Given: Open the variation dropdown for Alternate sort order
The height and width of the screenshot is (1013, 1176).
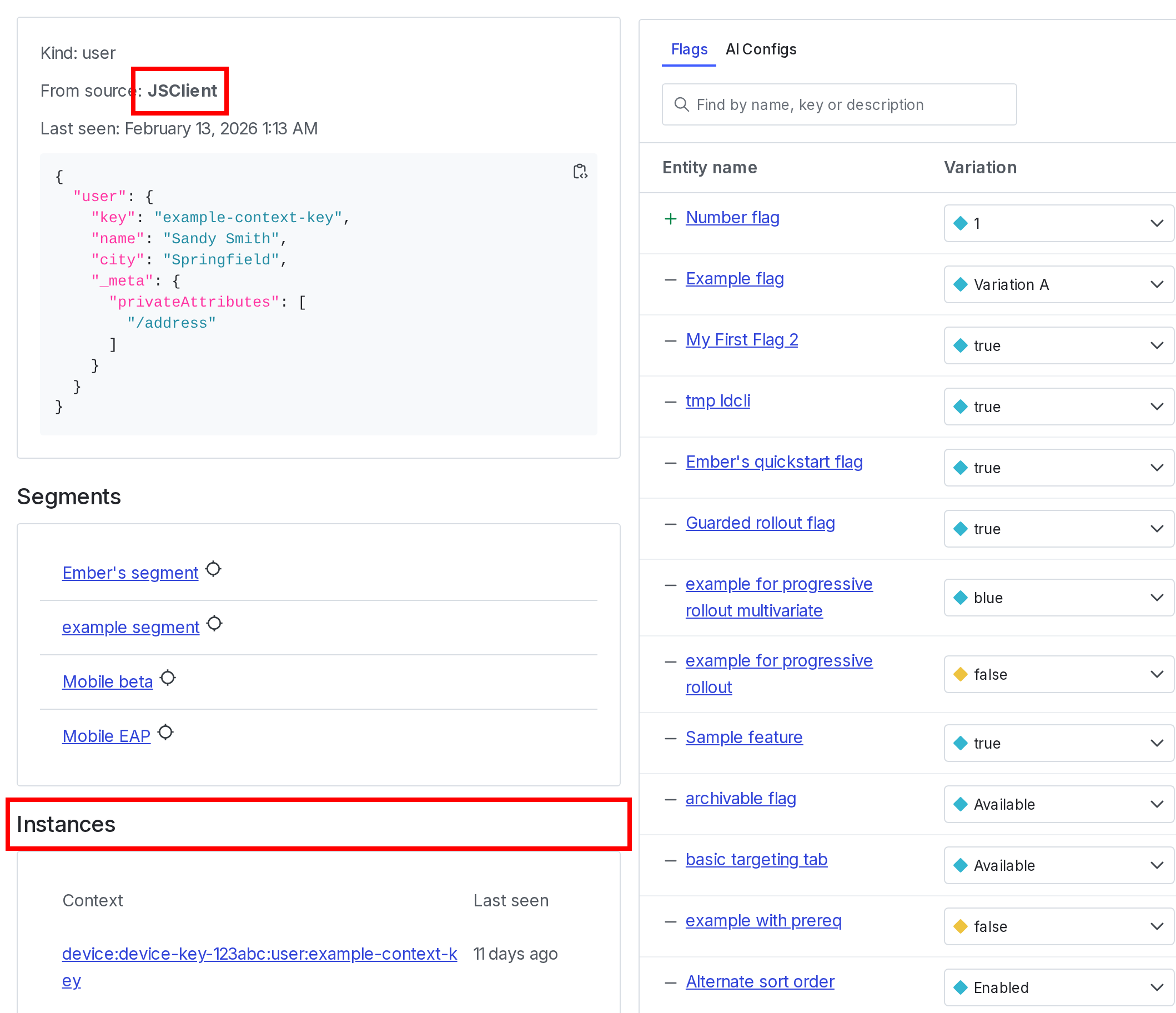Looking at the screenshot, I should point(1158,987).
